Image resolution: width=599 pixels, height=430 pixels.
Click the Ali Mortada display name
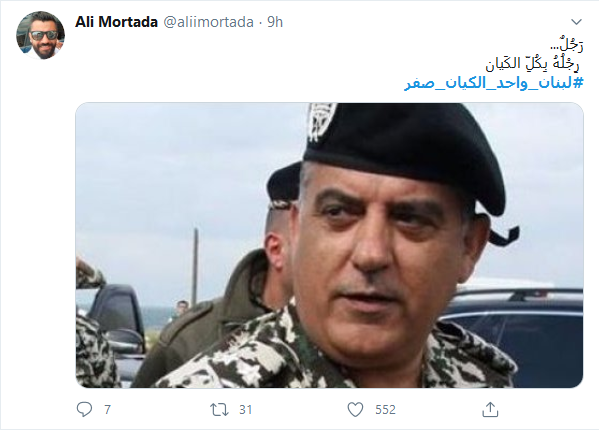pyautogui.click(x=116, y=22)
